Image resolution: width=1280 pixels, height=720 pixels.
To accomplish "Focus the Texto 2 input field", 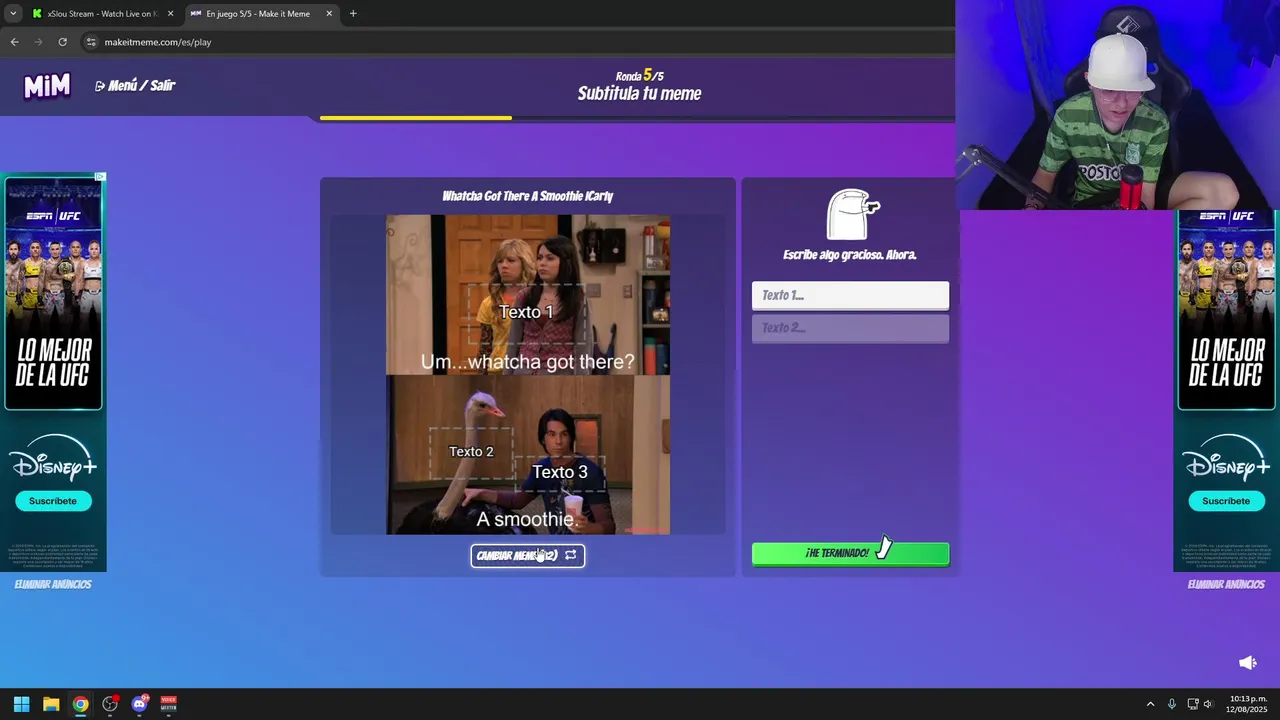I will click(850, 328).
